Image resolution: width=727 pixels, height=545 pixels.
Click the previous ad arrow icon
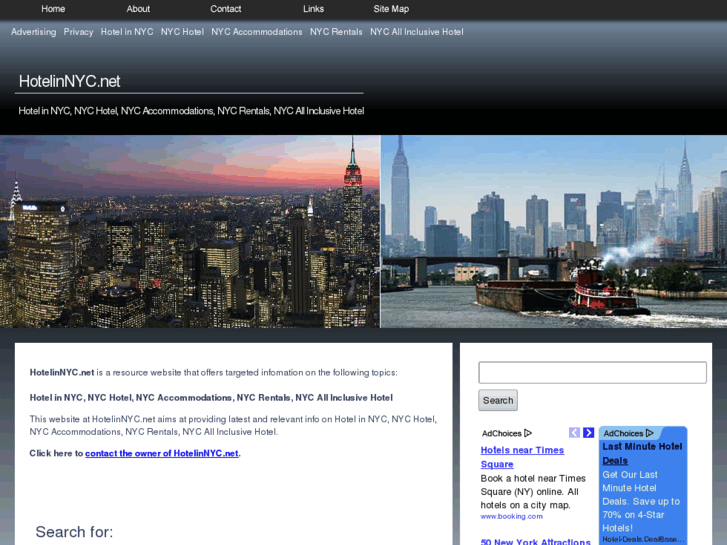(x=574, y=433)
